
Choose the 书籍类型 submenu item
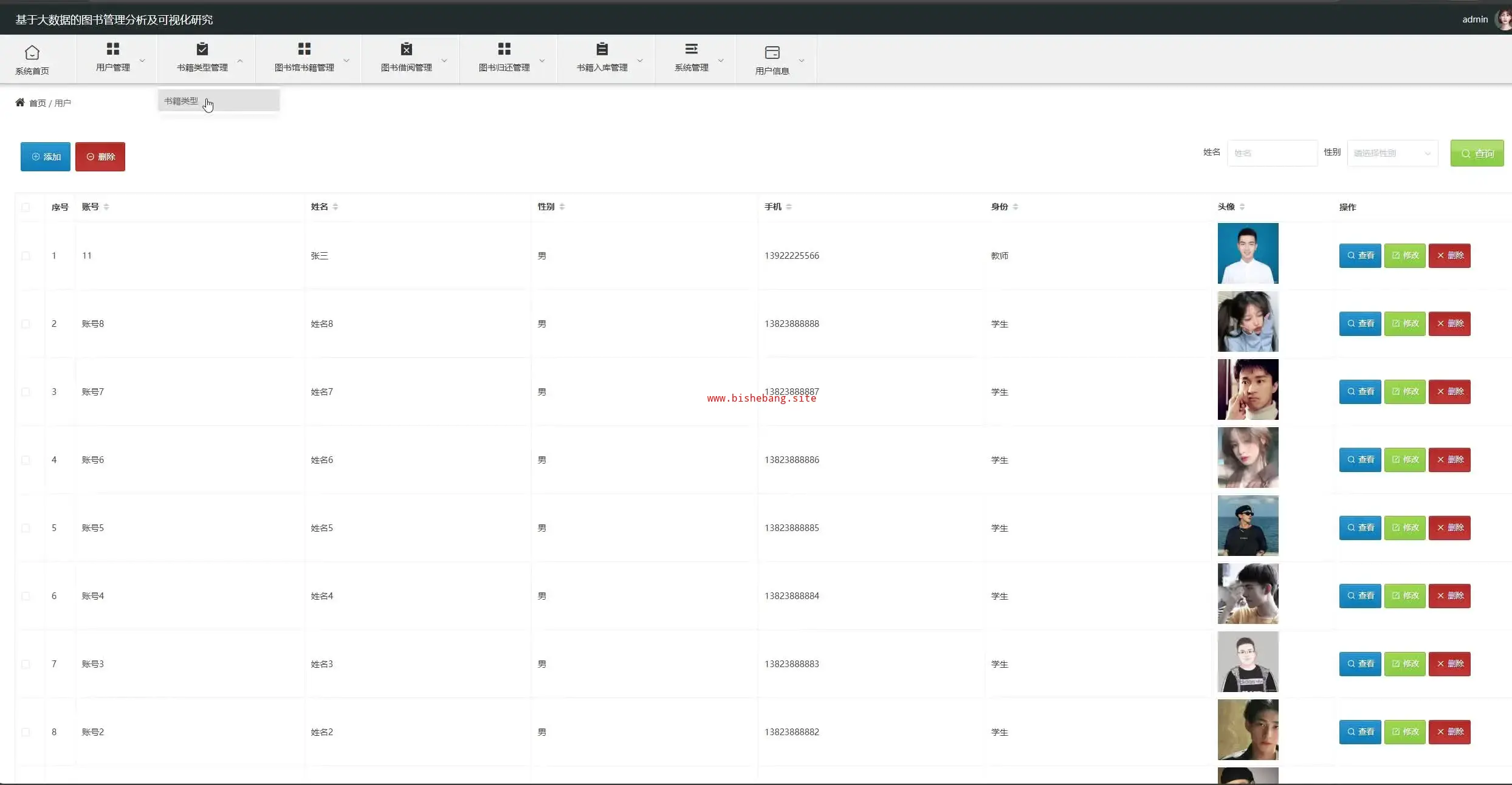(181, 101)
